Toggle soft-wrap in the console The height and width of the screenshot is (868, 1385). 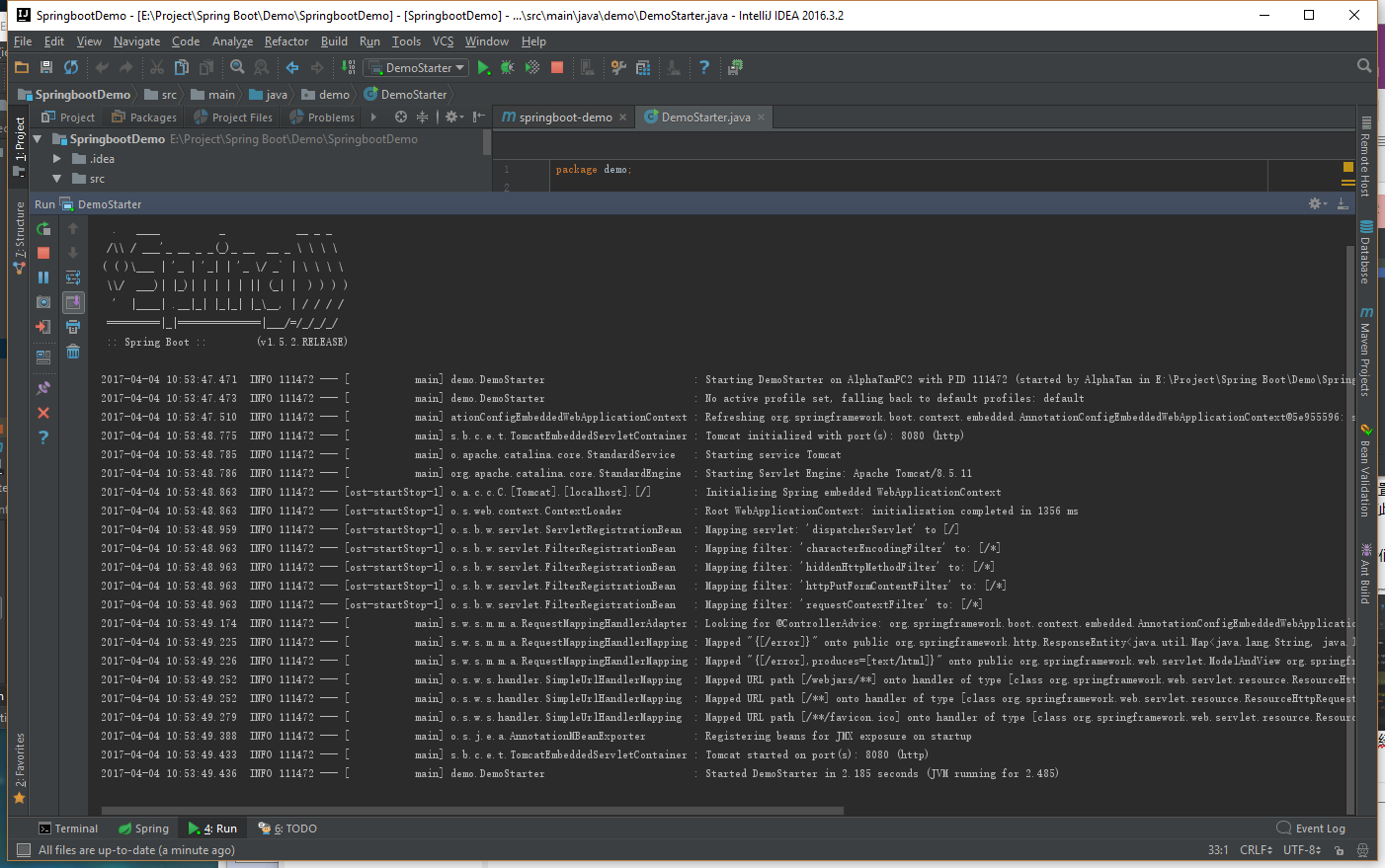pos(73,277)
